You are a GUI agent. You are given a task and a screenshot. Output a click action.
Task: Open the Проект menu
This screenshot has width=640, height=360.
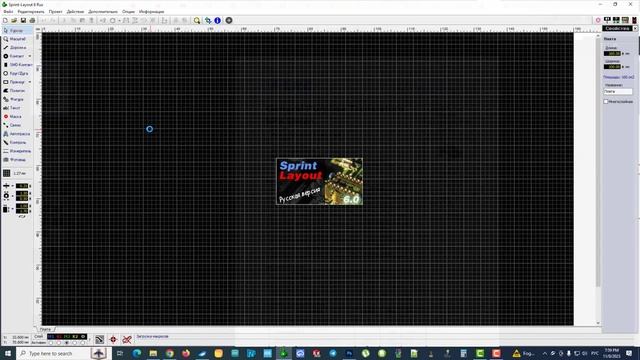click(x=56, y=12)
